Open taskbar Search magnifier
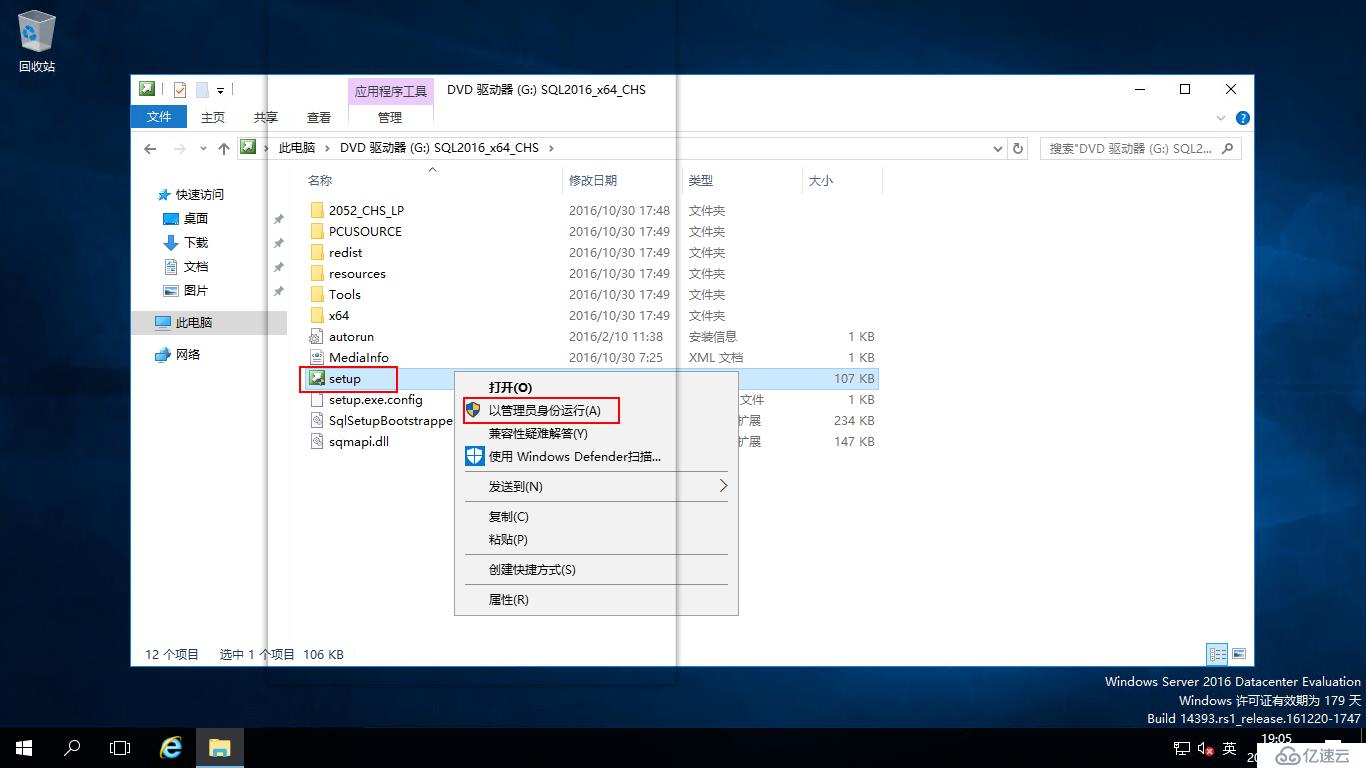1366x768 pixels. 72,748
